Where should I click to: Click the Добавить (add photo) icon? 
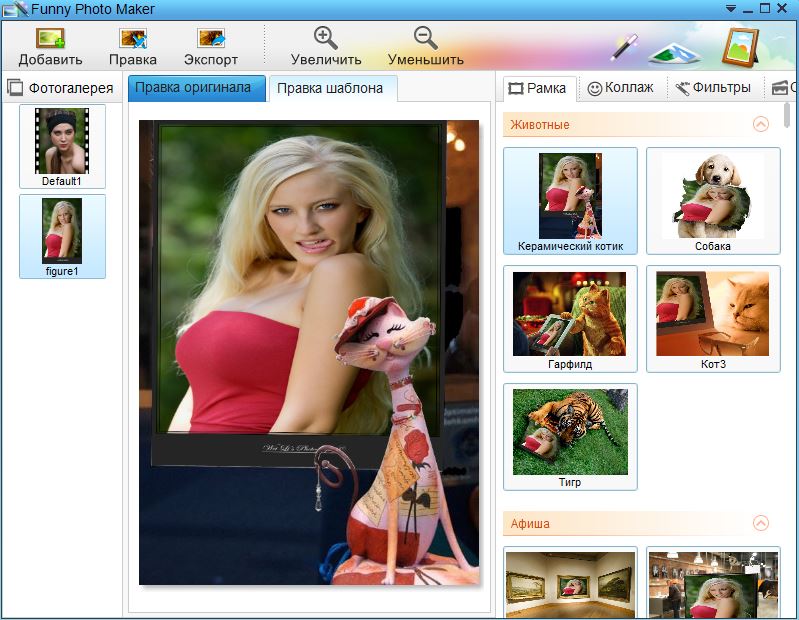point(50,38)
